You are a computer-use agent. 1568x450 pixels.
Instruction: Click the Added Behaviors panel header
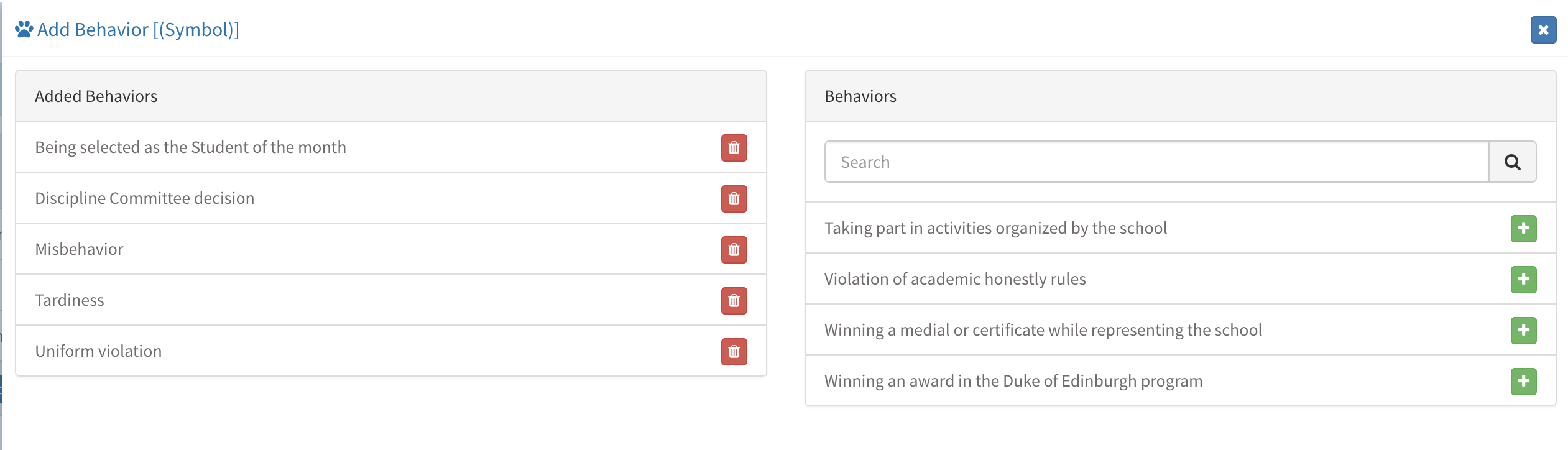click(x=96, y=96)
